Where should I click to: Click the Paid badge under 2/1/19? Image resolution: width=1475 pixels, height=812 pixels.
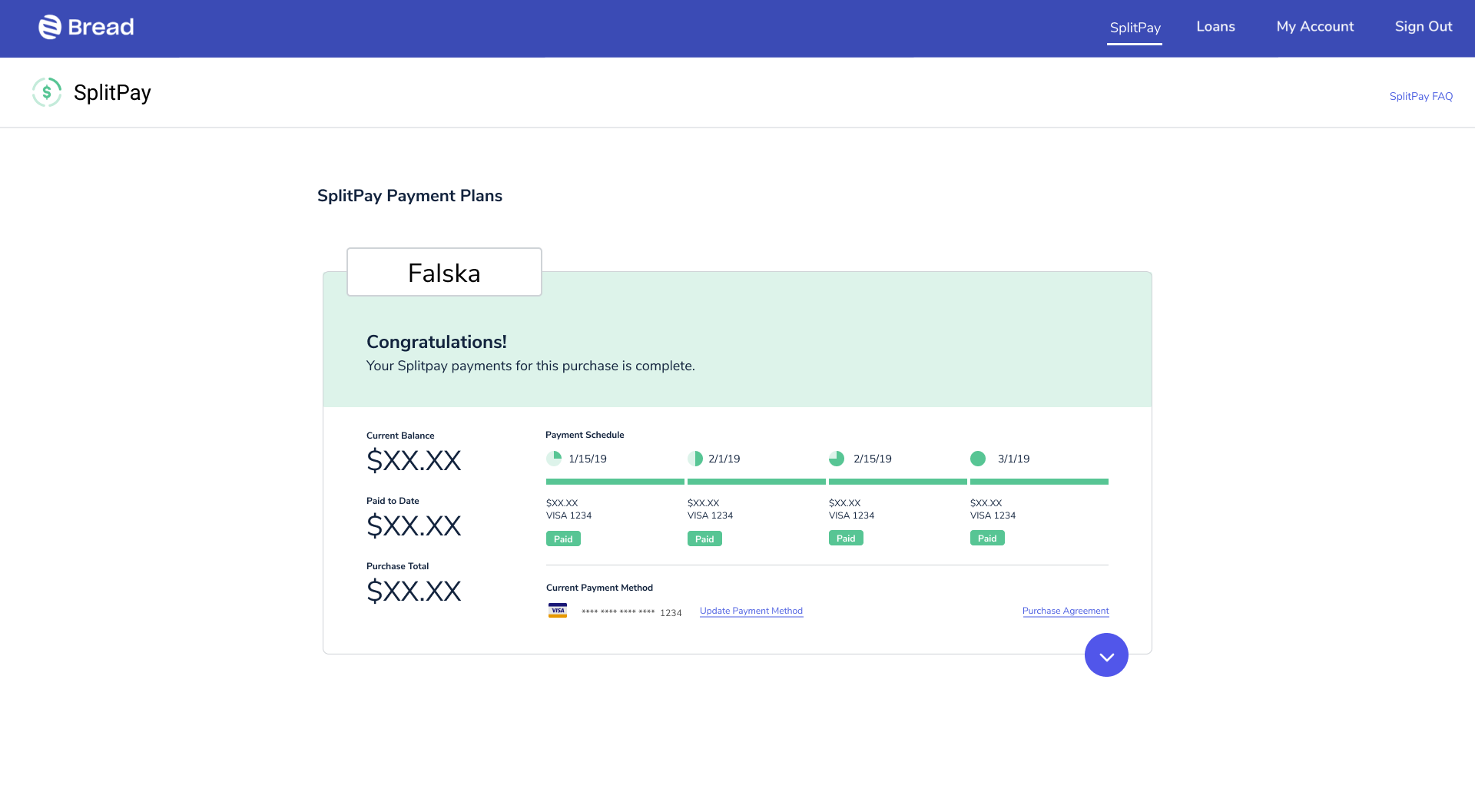coord(704,539)
